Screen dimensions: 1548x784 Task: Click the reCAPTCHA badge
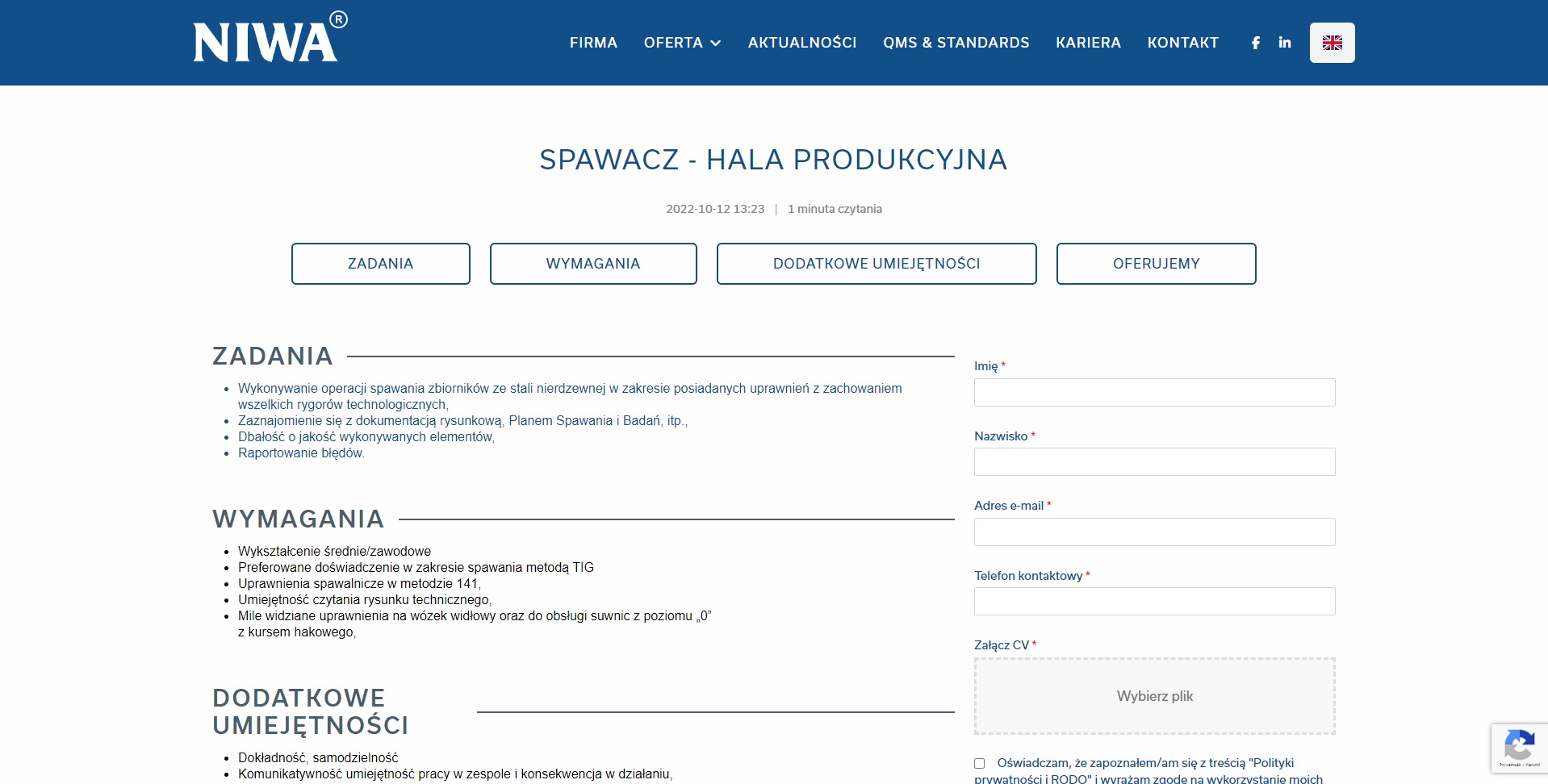[x=1519, y=749]
